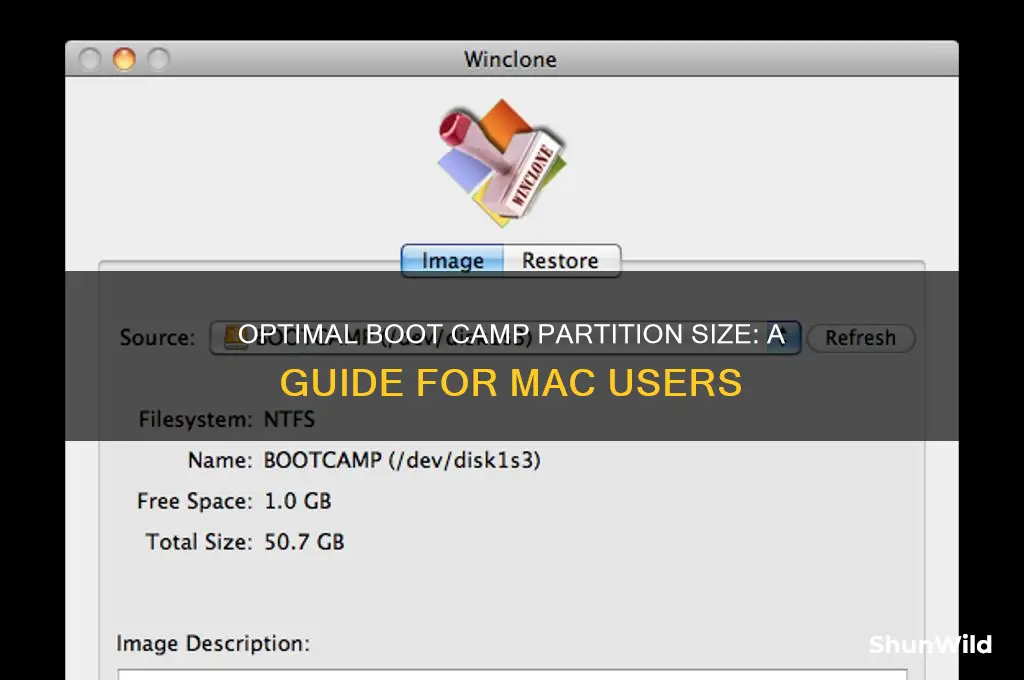
Task: Select the 50.7 GB total size value
Action: (x=304, y=542)
